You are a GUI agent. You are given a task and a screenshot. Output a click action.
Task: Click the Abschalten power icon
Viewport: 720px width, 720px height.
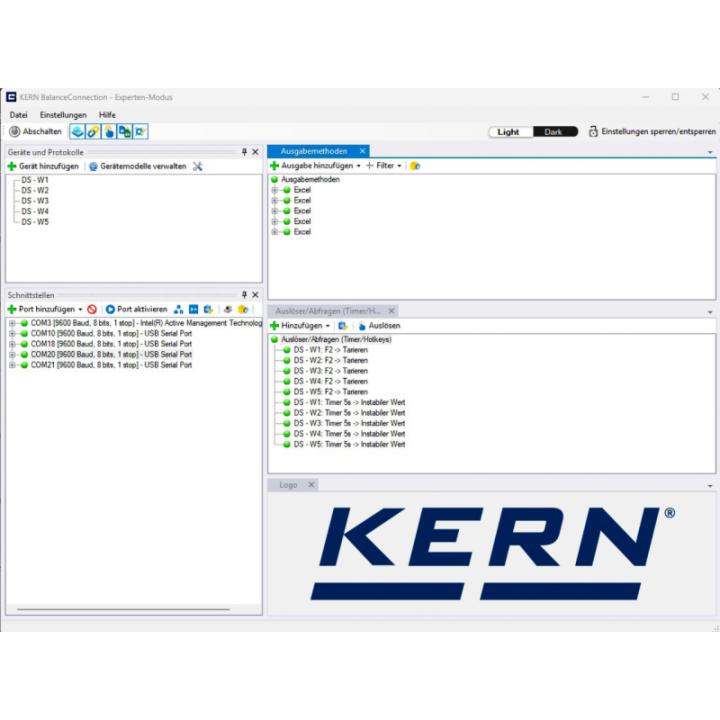click(x=15, y=132)
